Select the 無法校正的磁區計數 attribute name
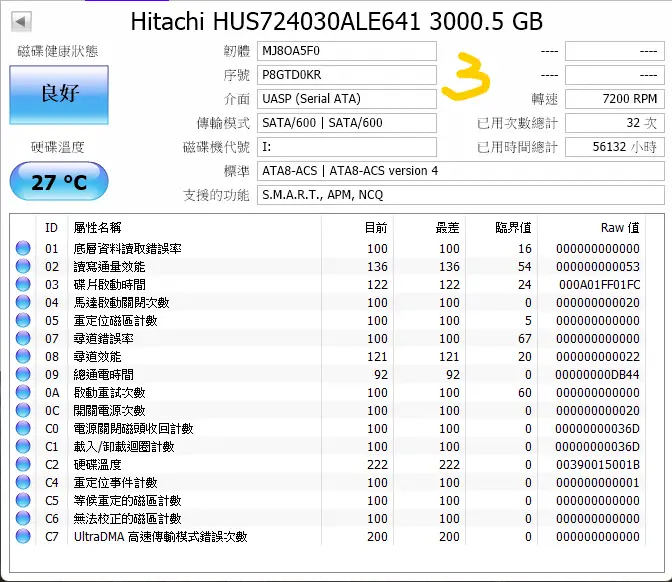 (x=127, y=519)
